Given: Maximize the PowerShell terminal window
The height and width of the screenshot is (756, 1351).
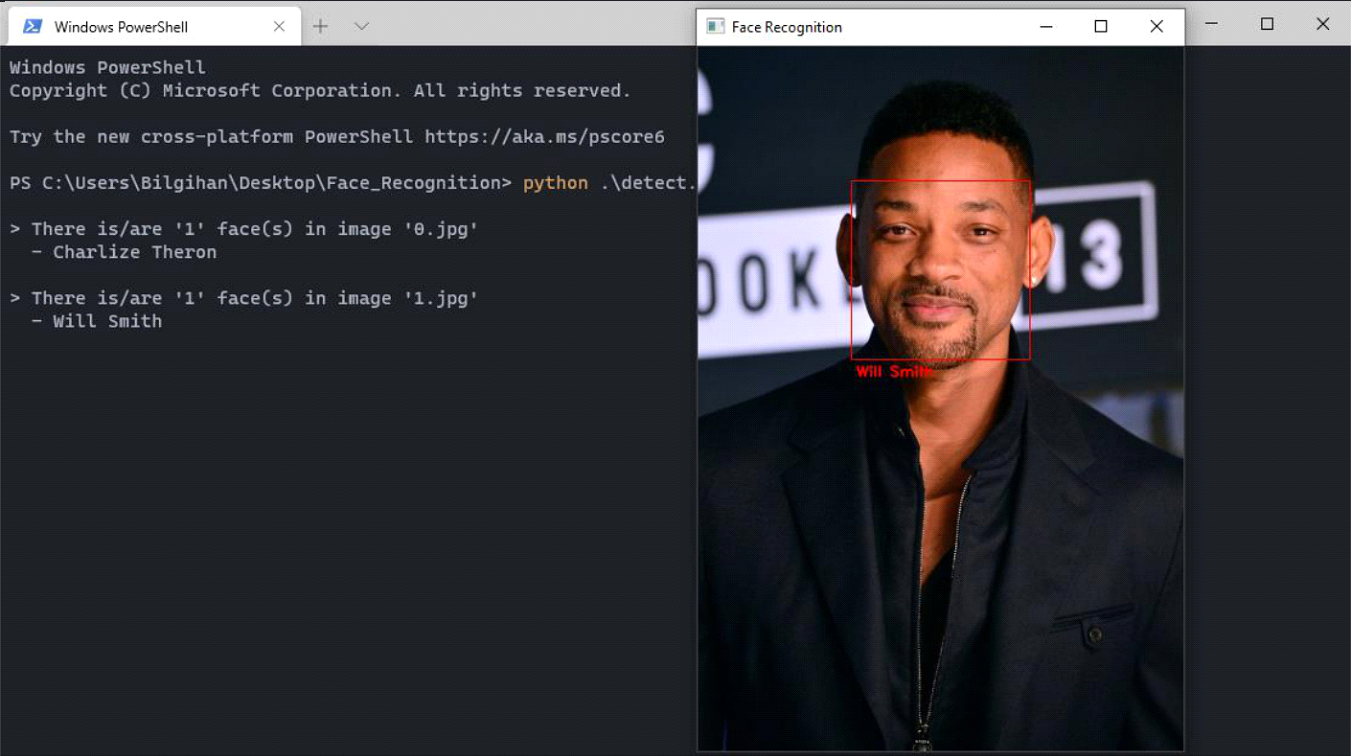Looking at the screenshot, I should [1267, 24].
